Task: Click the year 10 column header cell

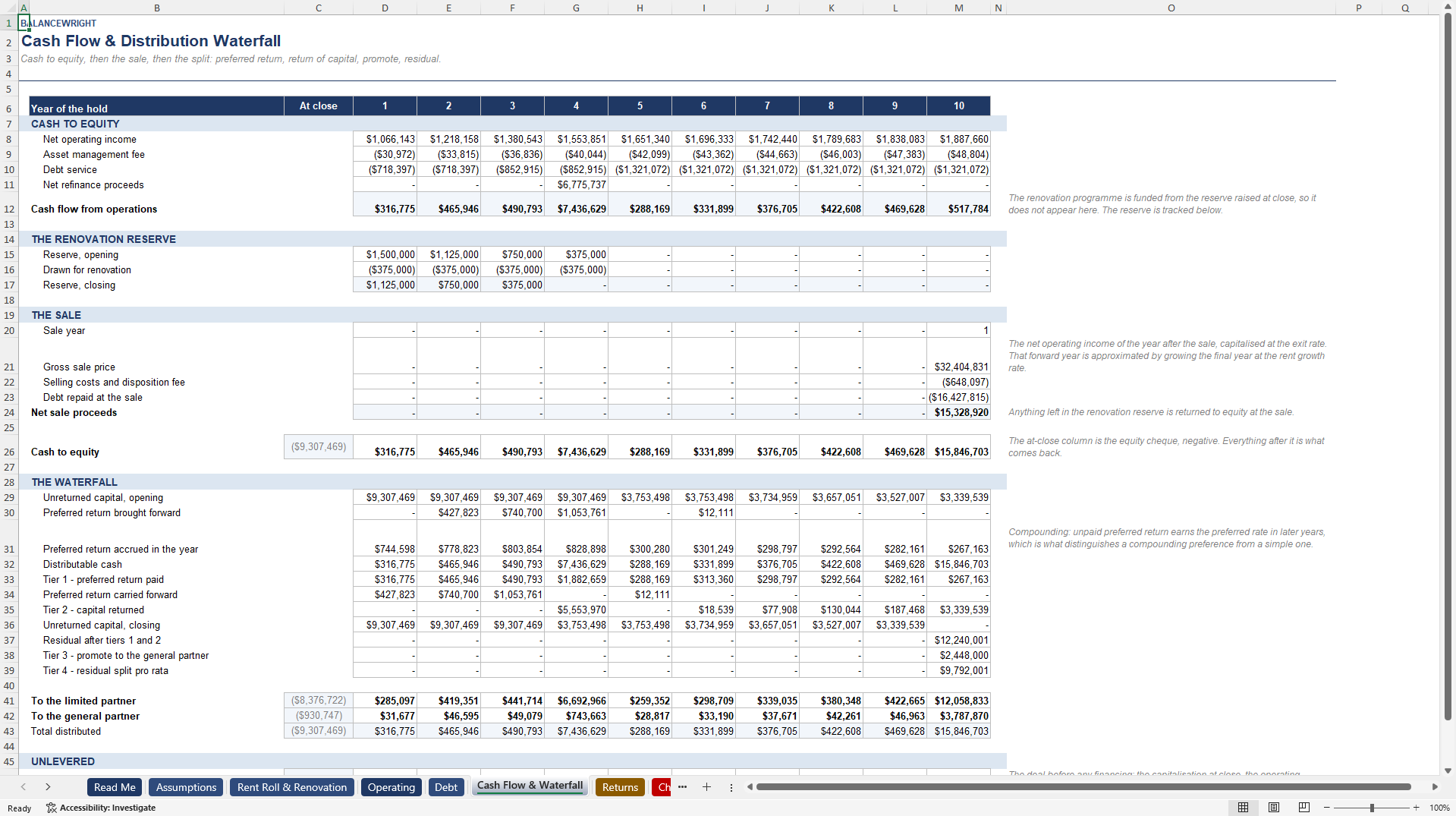Action: [958, 106]
